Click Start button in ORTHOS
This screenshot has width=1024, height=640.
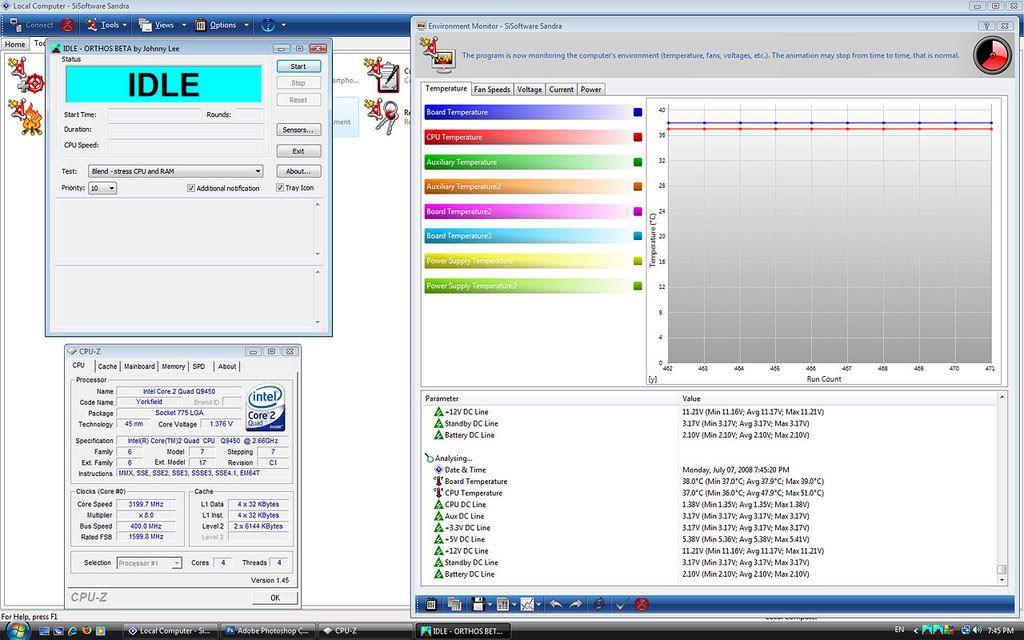(x=298, y=67)
